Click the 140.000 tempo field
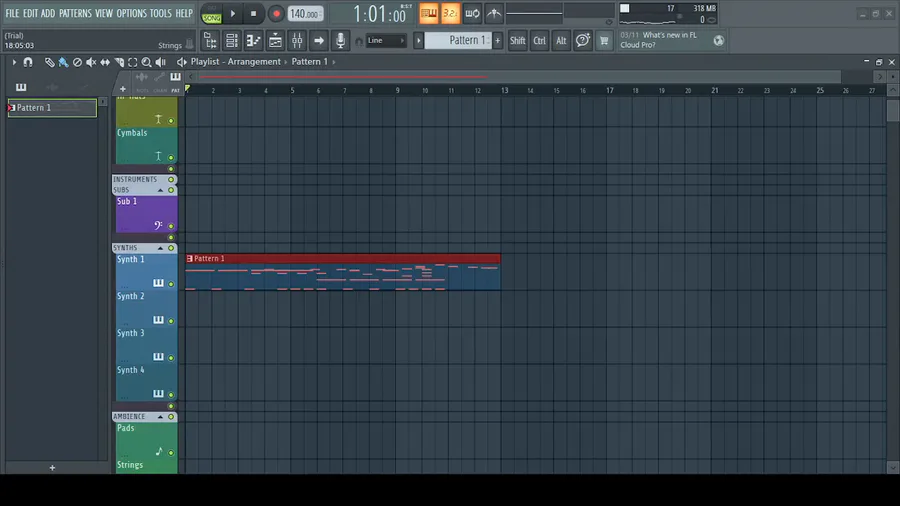900x506 pixels. [305, 14]
